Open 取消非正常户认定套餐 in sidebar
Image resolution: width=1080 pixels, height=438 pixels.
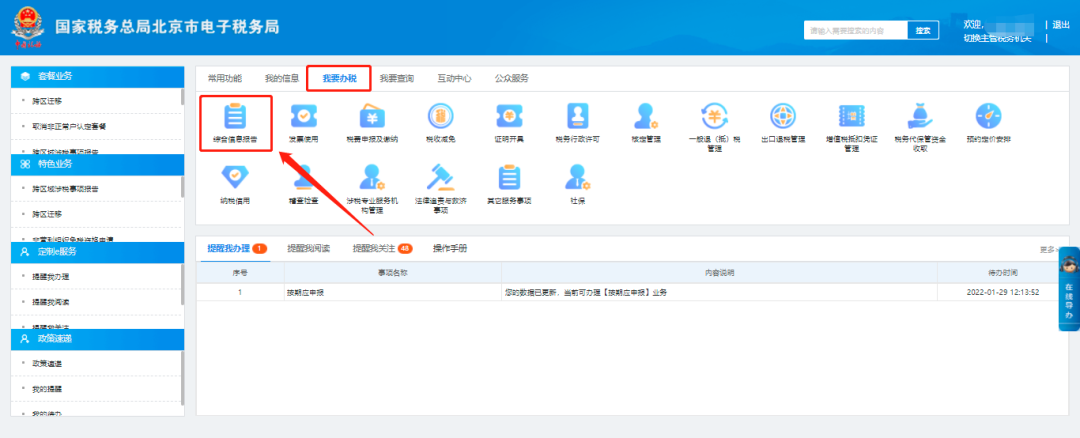click(68, 127)
